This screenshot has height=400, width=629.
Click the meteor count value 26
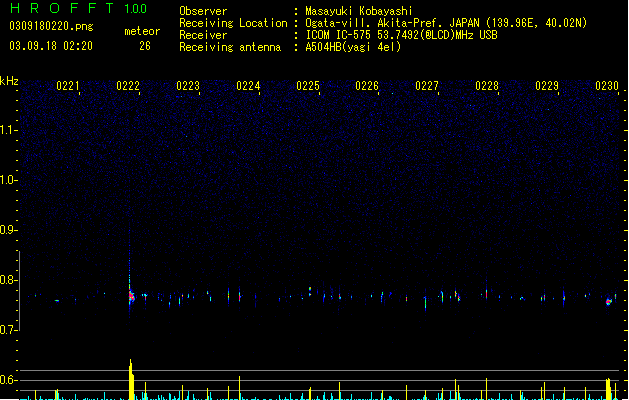click(145, 46)
